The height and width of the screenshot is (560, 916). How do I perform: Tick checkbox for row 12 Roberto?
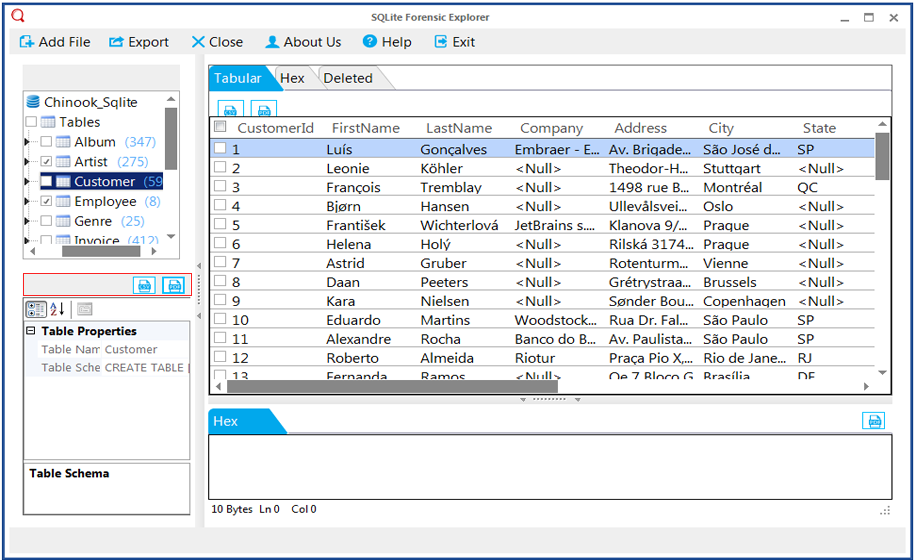point(220,357)
